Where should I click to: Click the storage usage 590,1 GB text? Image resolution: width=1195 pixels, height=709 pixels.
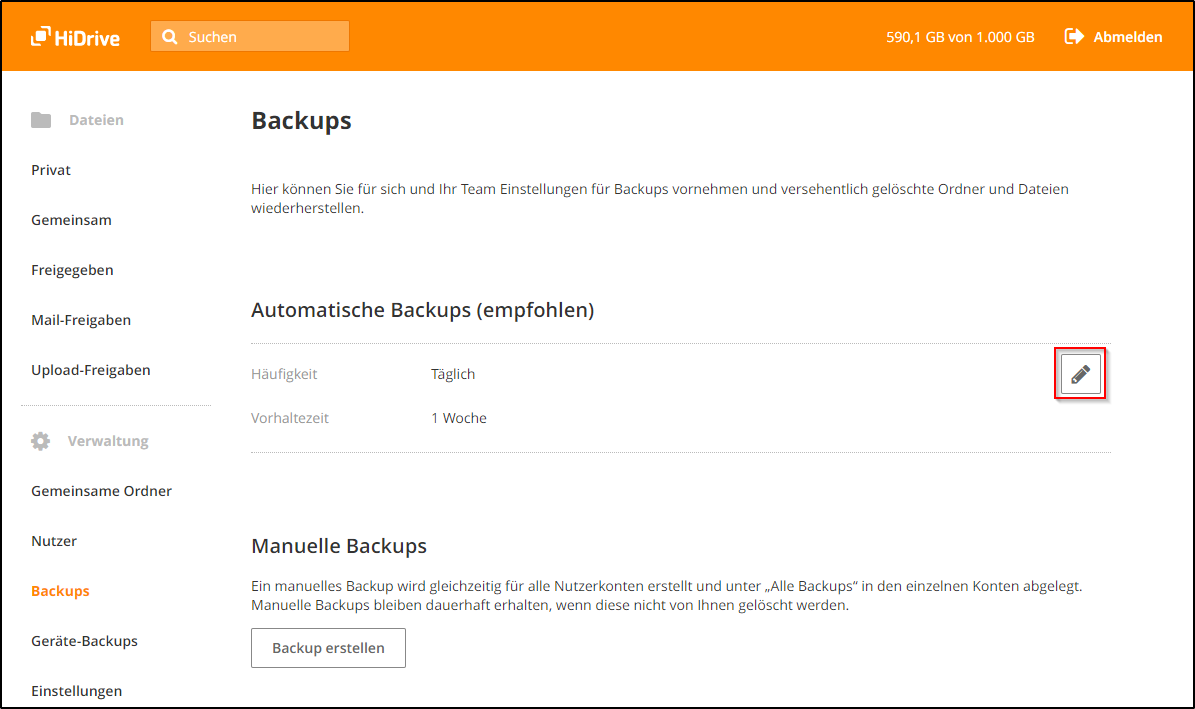pos(960,37)
